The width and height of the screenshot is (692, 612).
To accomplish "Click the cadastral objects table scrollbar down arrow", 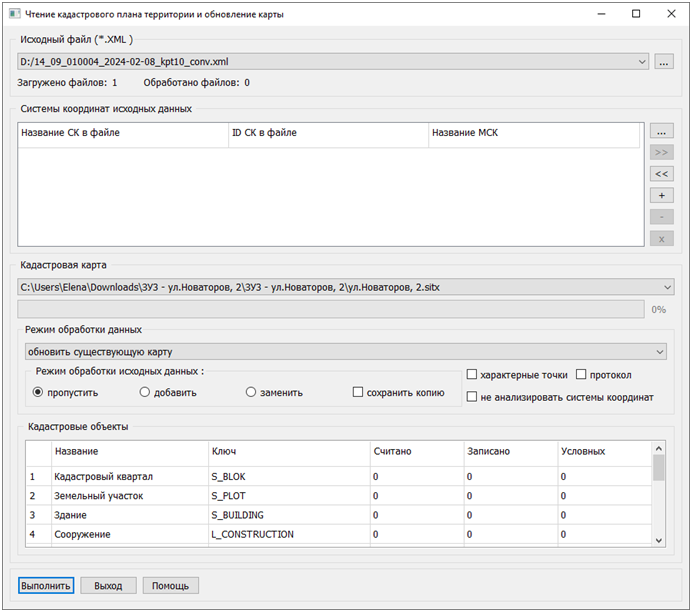I will tap(659, 540).
